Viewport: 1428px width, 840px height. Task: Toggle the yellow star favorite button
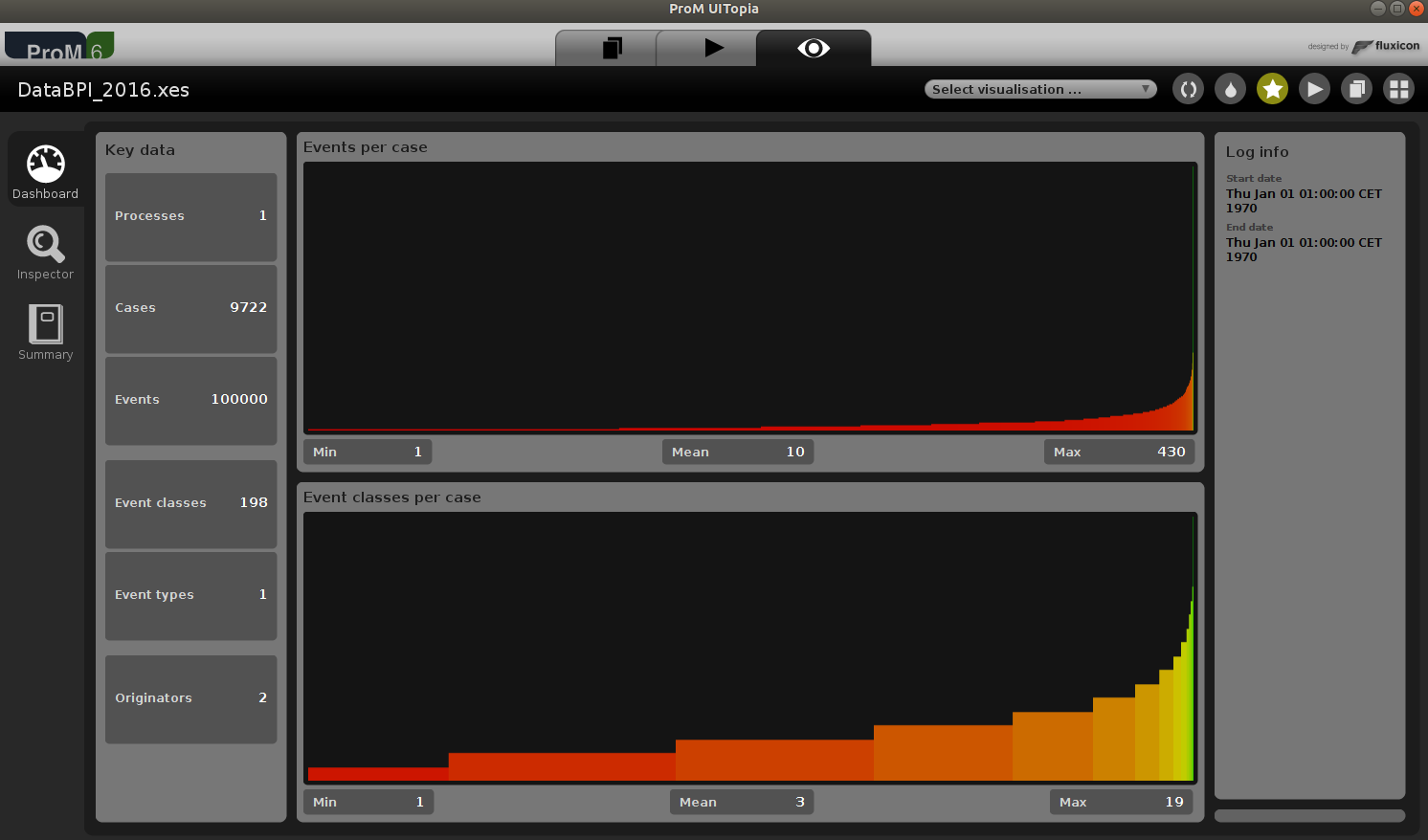point(1272,88)
